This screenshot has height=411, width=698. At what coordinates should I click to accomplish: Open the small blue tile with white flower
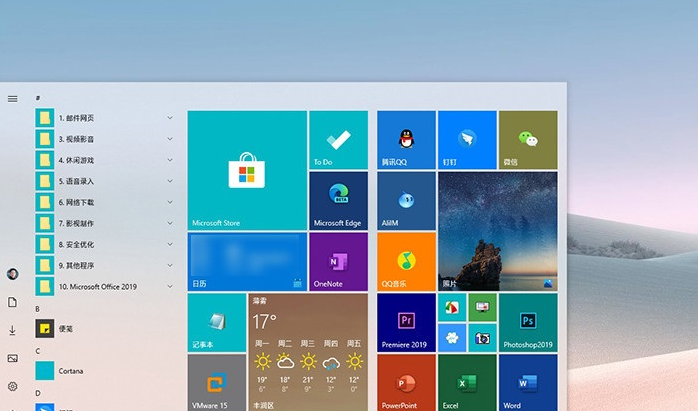point(452,338)
